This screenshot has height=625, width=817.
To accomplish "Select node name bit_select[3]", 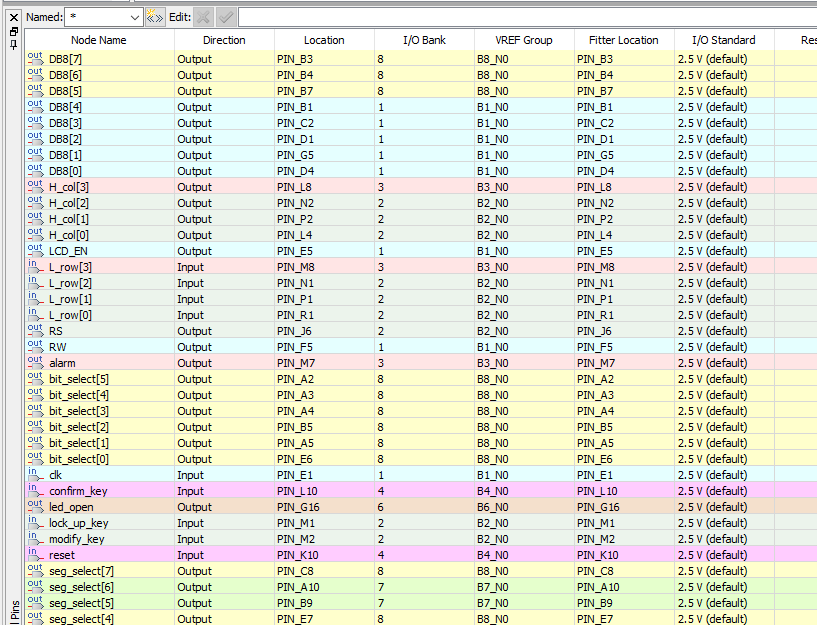I will click(x=79, y=411).
